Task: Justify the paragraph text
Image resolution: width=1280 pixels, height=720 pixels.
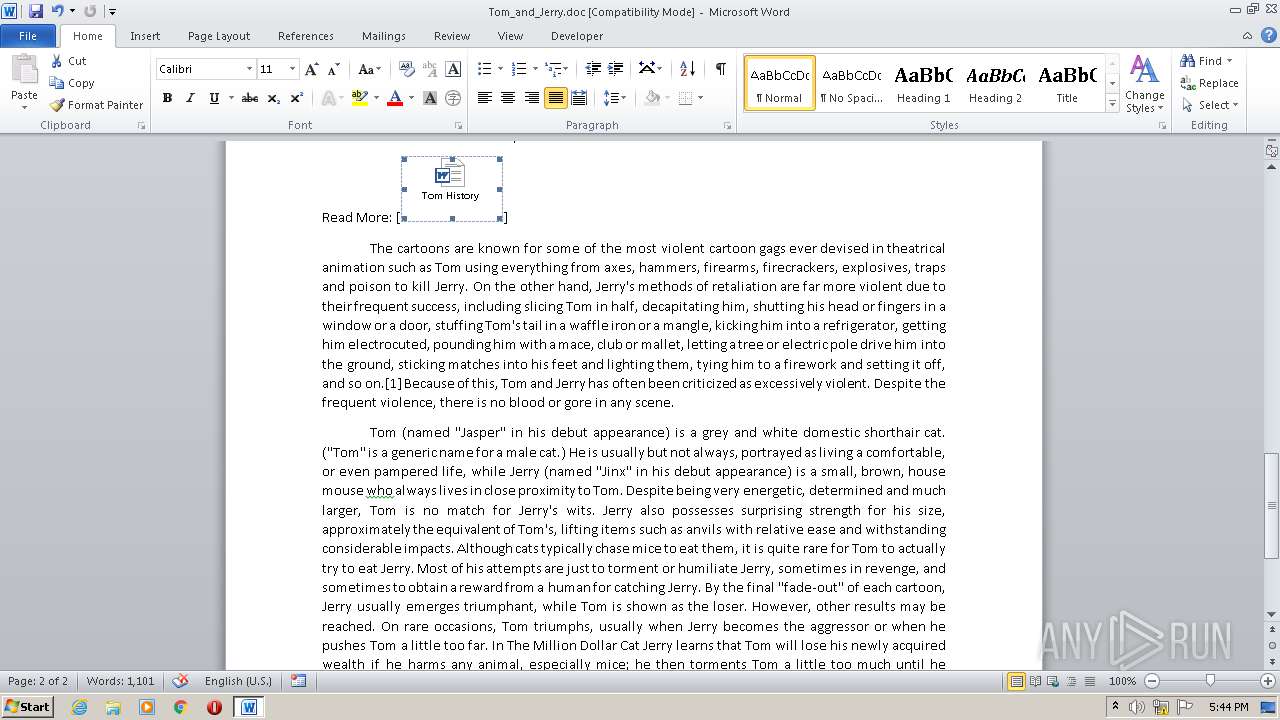Action: point(555,98)
